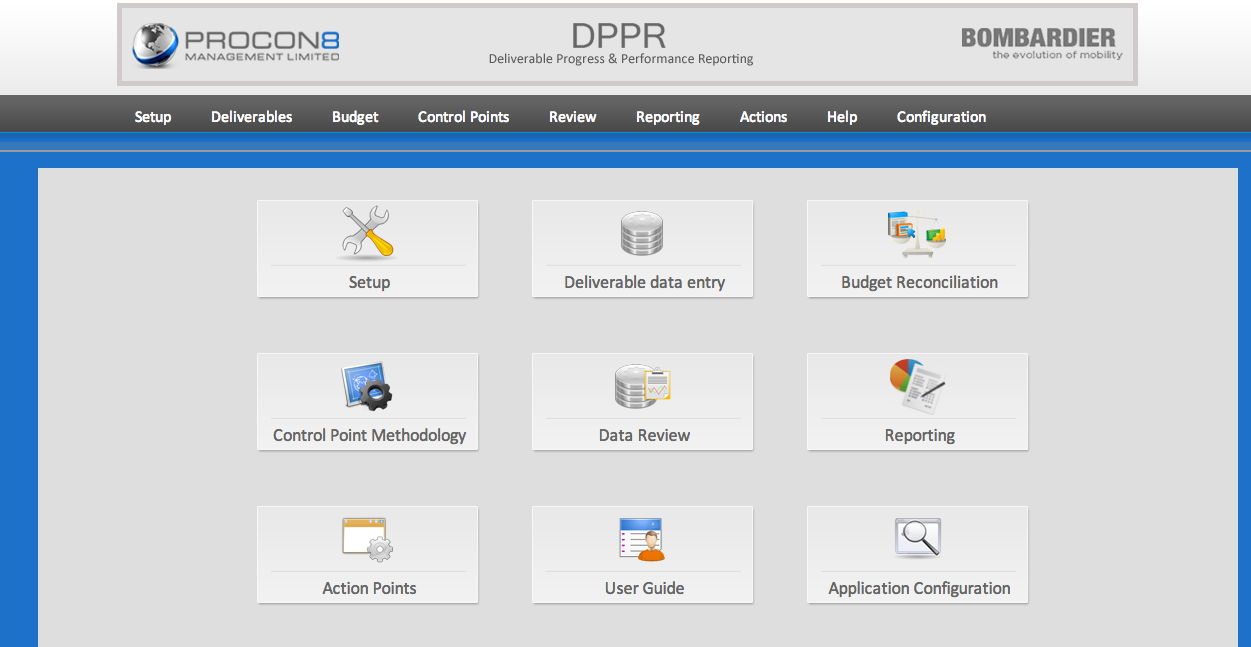Screen dimensions: 1251x647
Task: Open the Setup menu in navigation bar
Action: (x=153, y=117)
